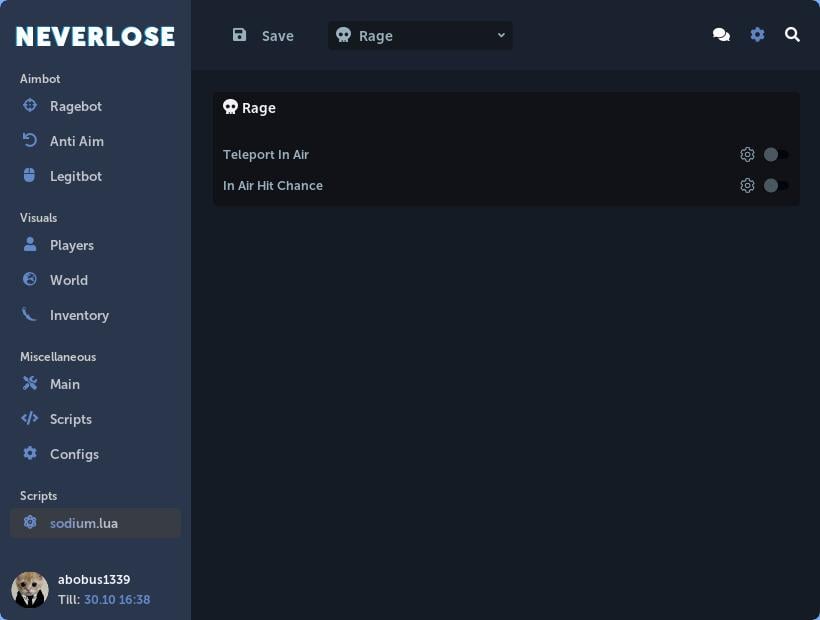Toggle the settings gear in the top bar
This screenshot has width=820, height=620.
tap(757, 34)
